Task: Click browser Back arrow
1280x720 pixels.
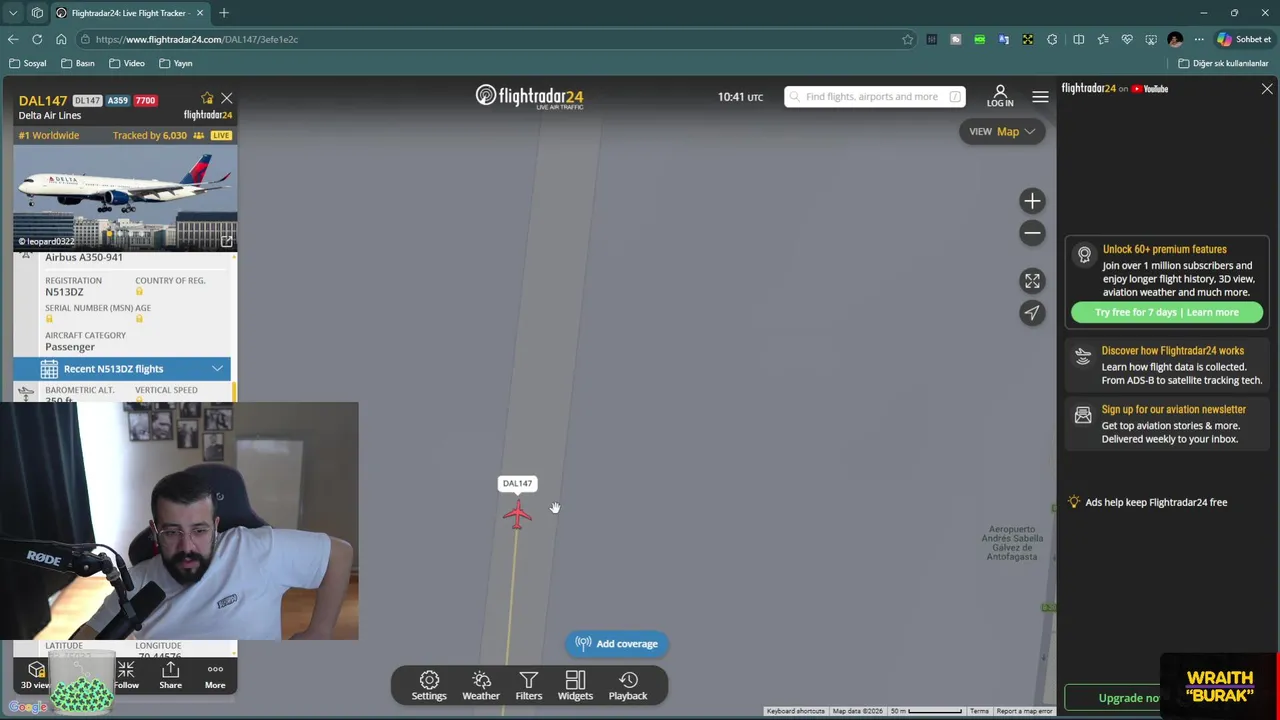Action: coord(13,39)
